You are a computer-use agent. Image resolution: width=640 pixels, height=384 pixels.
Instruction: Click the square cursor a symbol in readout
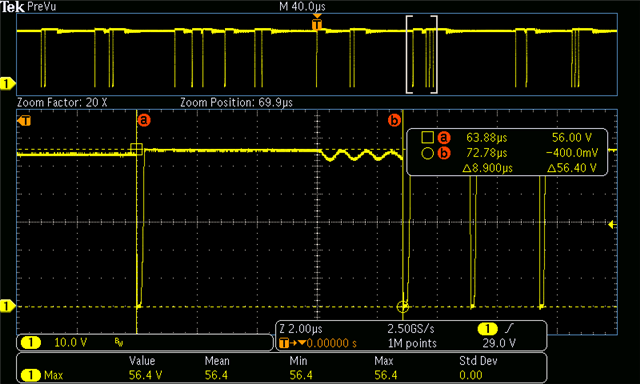(x=427, y=138)
